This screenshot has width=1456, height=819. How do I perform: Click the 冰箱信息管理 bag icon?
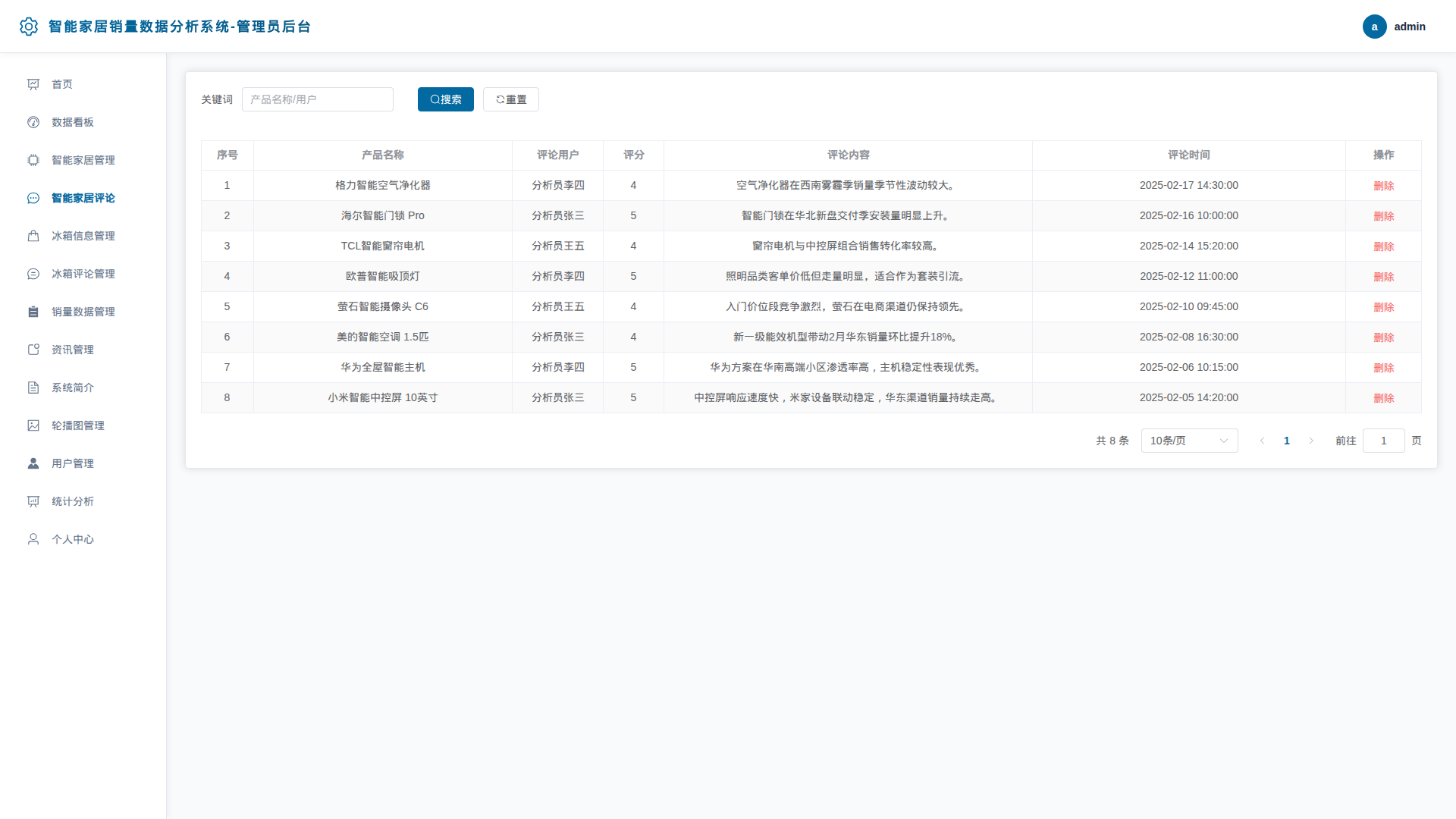click(33, 236)
